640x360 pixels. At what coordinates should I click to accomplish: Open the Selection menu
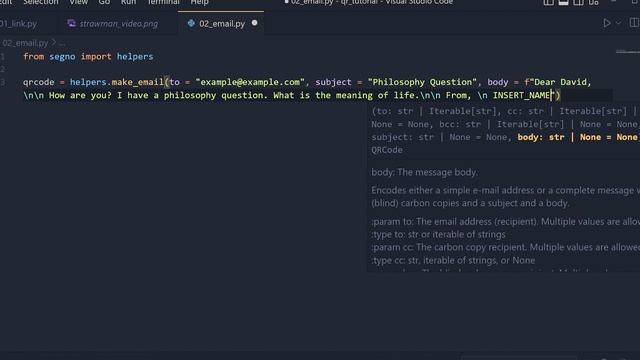(x=40, y=2)
